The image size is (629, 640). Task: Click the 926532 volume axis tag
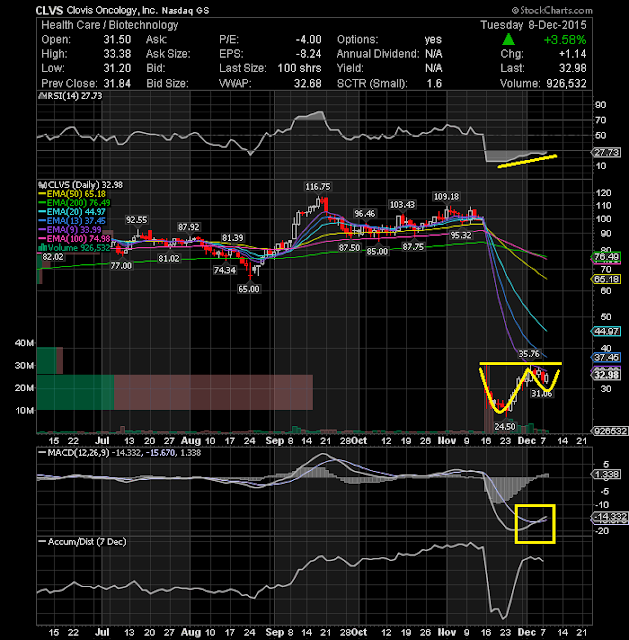(610, 431)
